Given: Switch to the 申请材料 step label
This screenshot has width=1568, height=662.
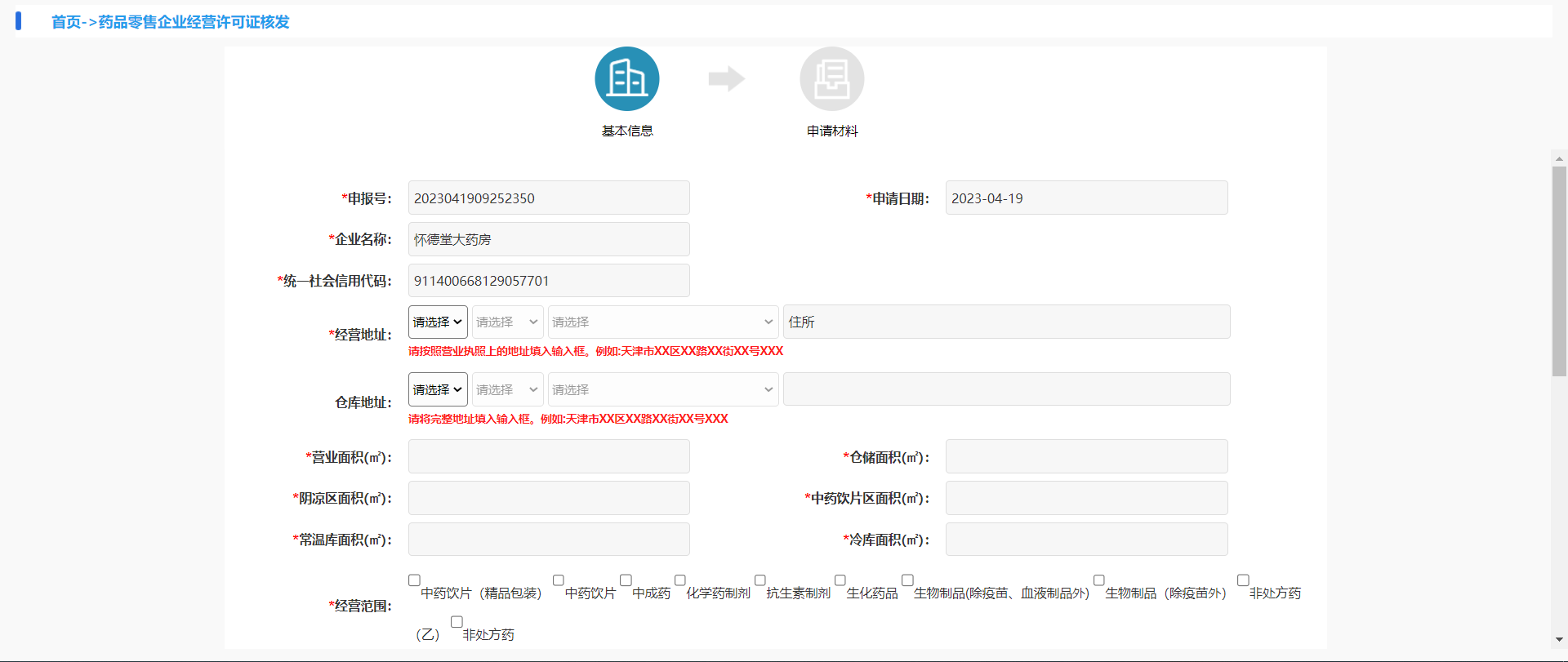Looking at the screenshot, I should pos(831,131).
